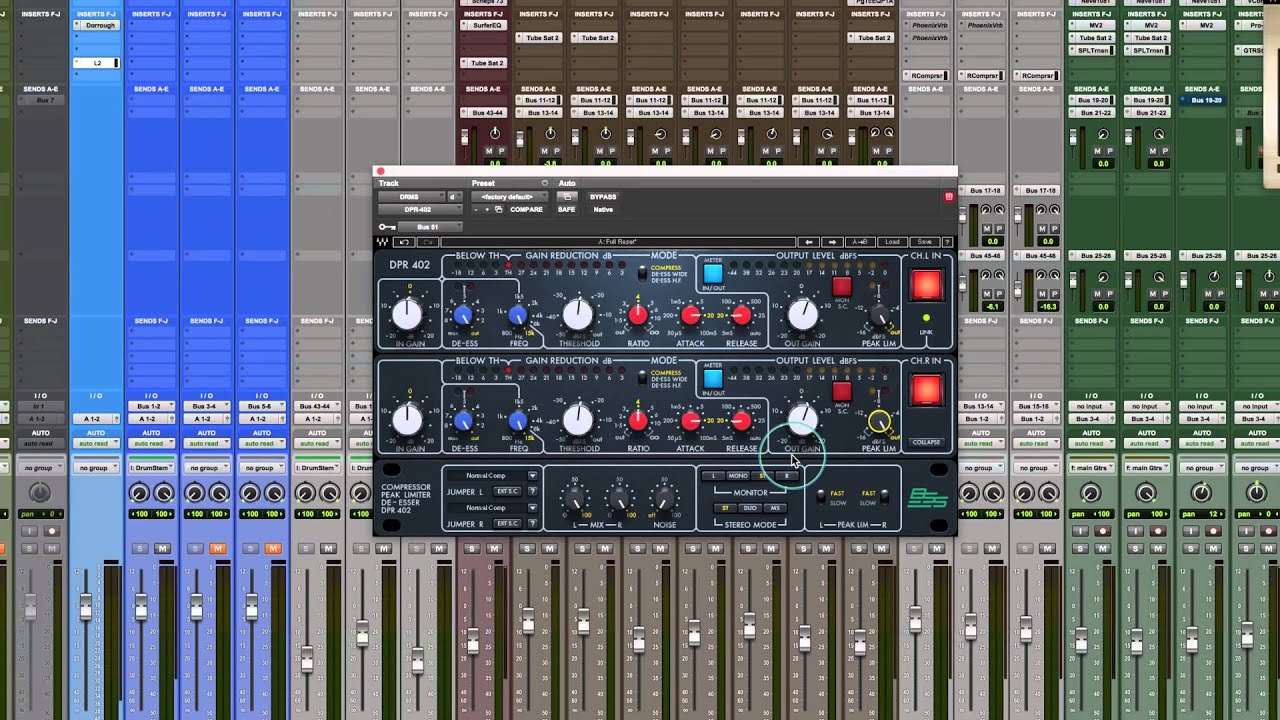
Task: Toggle Jumper R EXT S.C. button
Action: click(x=506, y=524)
